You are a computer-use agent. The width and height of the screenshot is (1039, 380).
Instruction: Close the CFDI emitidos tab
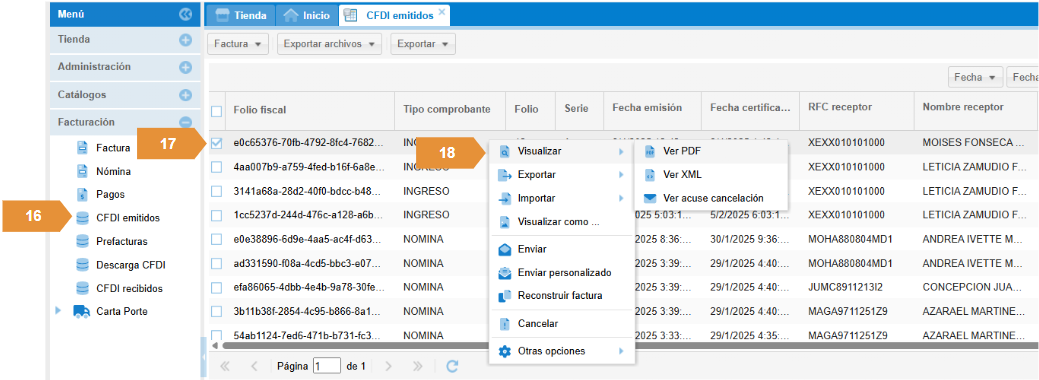point(442,12)
